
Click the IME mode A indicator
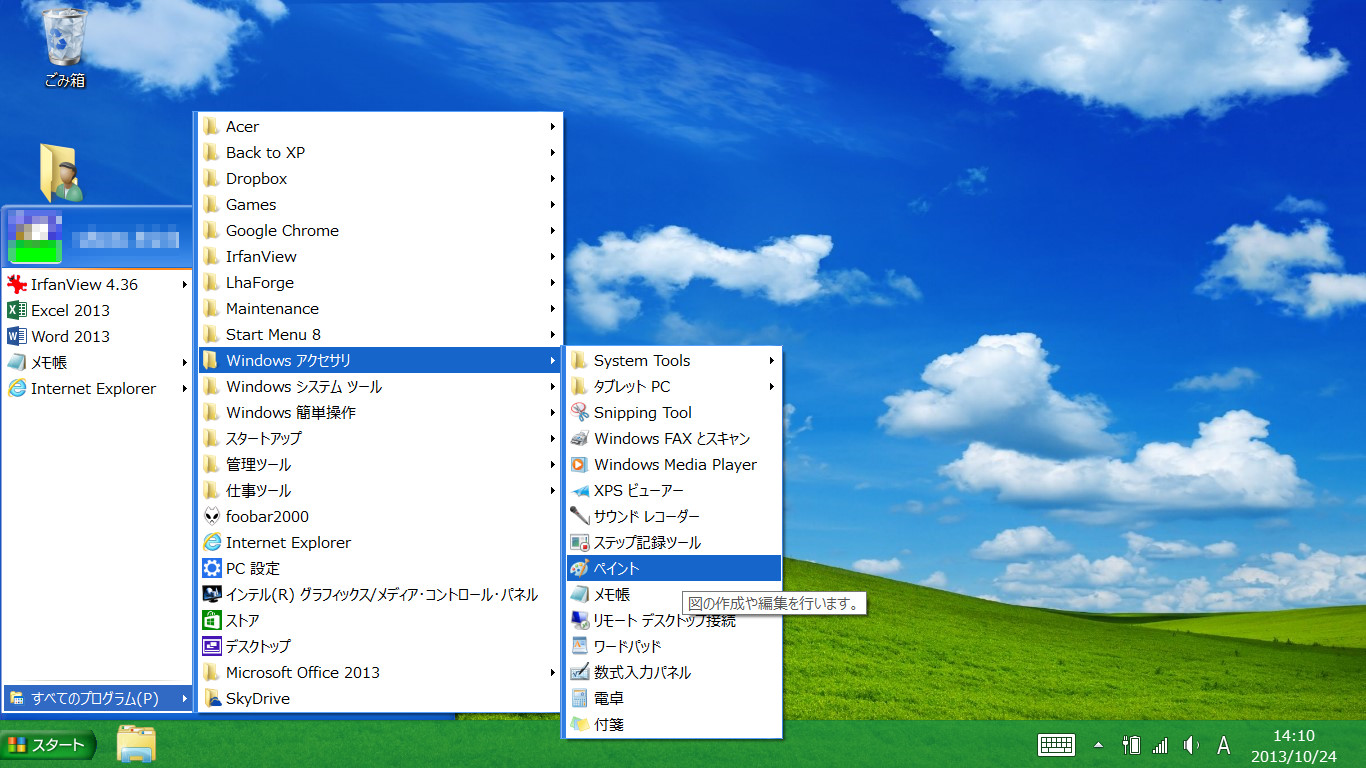click(x=1223, y=745)
